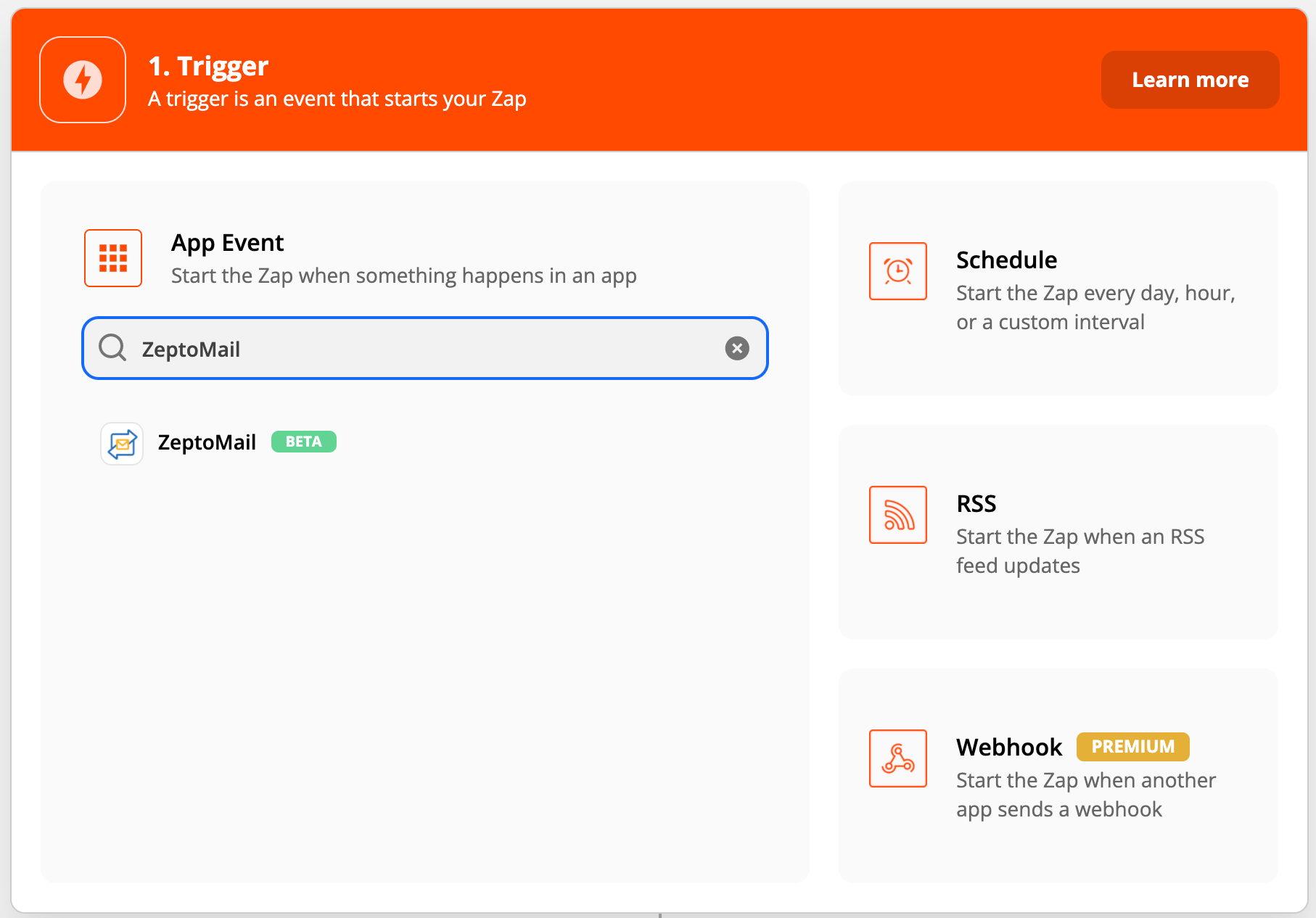1316x918 pixels.
Task: Click the Webhook description text
Action: [x=1085, y=795]
